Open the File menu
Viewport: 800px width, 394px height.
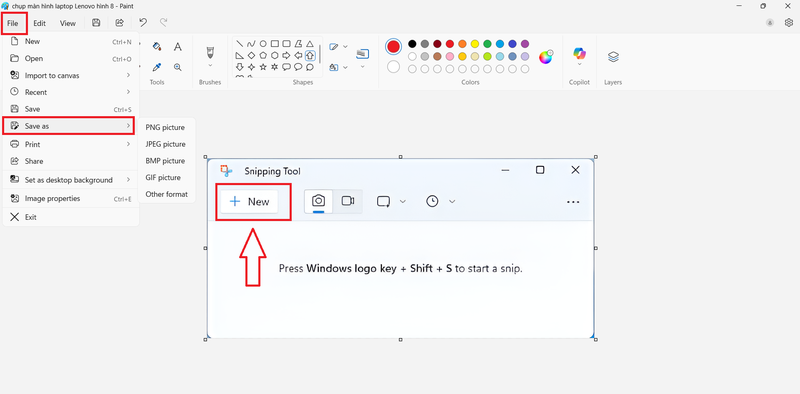(13, 23)
